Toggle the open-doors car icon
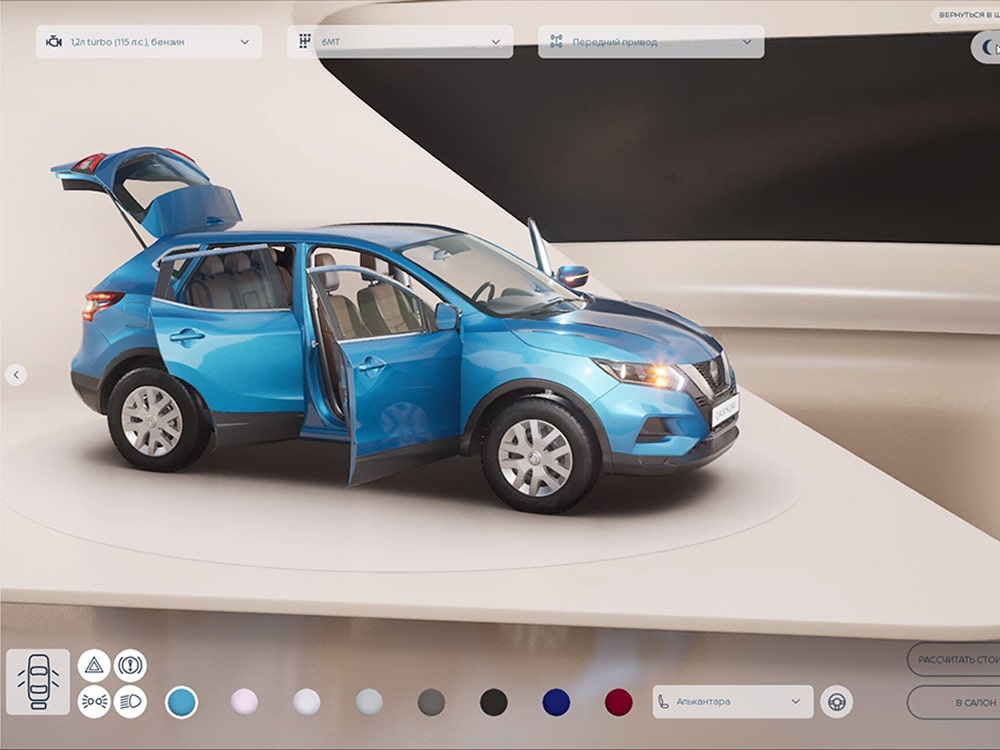The height and width of the screenshot is (750, 1000). tap(38, 682)
